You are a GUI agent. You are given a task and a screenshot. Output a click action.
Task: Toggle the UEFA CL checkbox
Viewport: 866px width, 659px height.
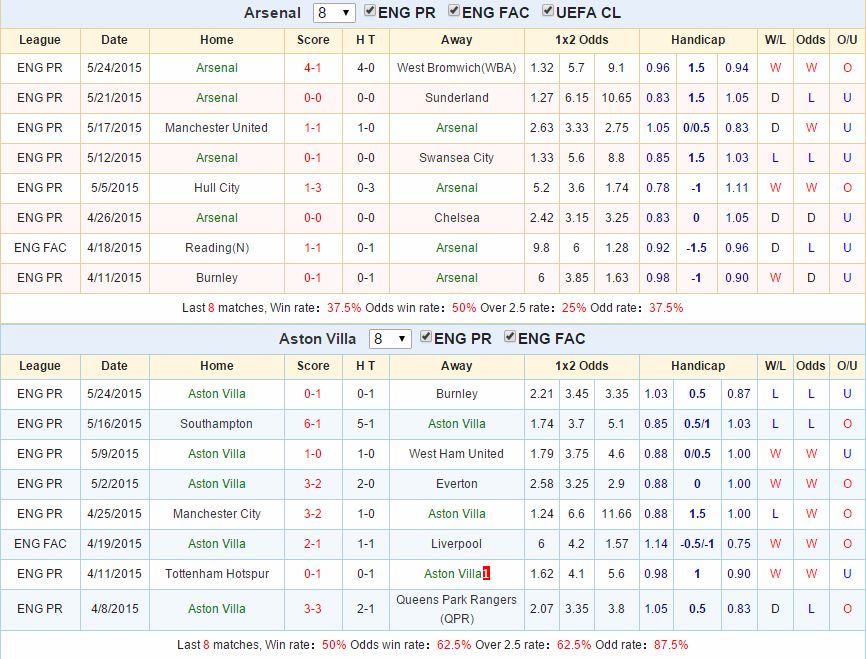click(x=548, y=10)
